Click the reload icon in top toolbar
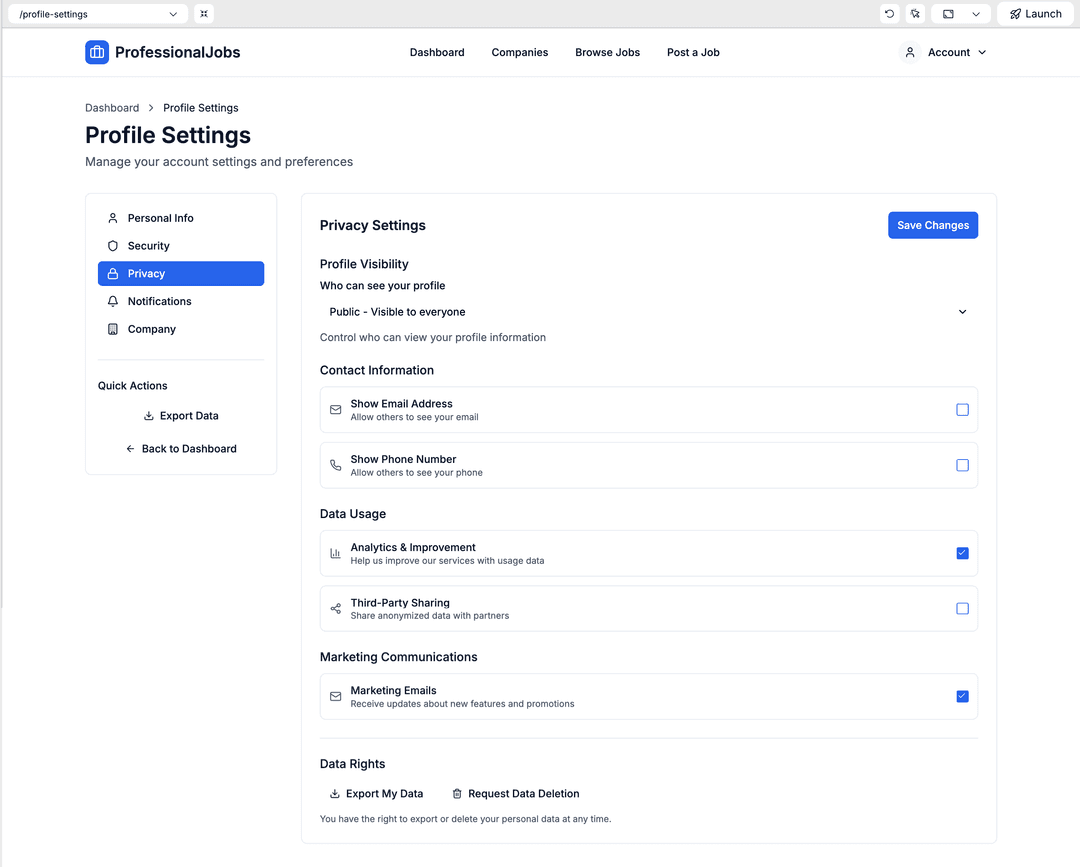Image resolution: width=1080 pixels, height=867 pixels. 889,14
